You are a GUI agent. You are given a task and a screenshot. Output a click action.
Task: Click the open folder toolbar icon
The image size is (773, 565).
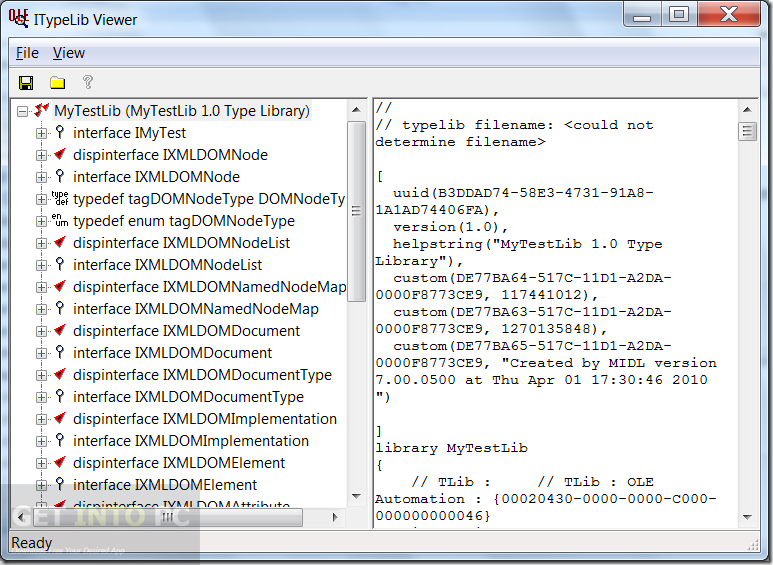point(57,82)
